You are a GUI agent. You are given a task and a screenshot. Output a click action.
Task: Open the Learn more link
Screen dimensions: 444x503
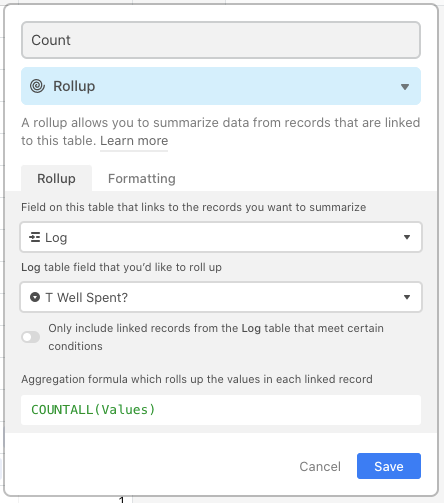tap(134, 141)
